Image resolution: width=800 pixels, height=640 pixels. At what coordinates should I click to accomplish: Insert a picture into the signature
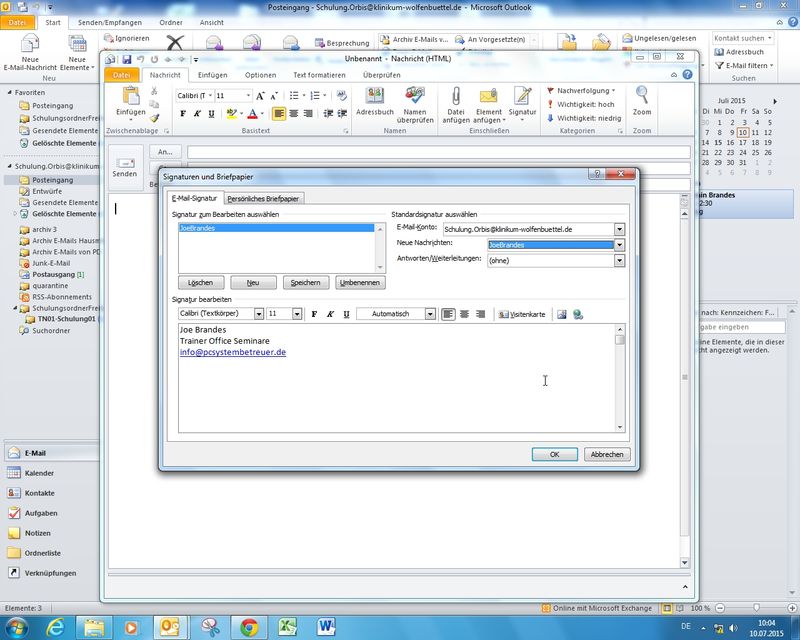click(562, 314)
